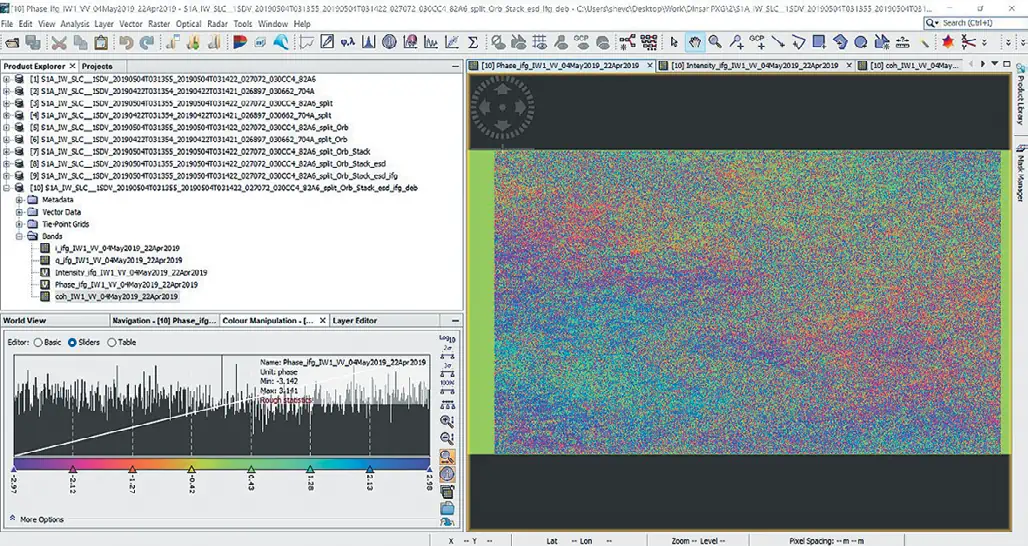Viewport: 1028px width, 546px height.
Task: Select the coh_IW1_VV_04May2019_22Apr2019 band
Action: coord(116,296)
